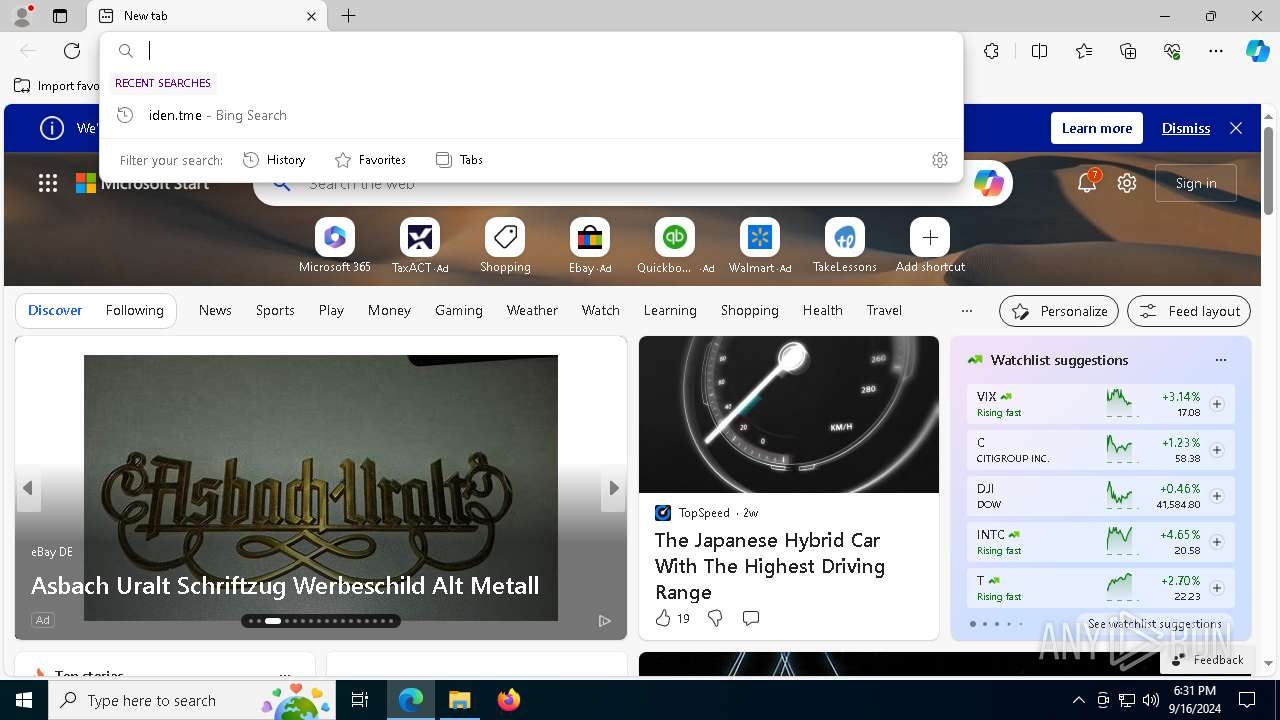This screenshot has height=720, width=1280.
Task: Click Add shortcut plus tile
Action: tap(930, 246)
